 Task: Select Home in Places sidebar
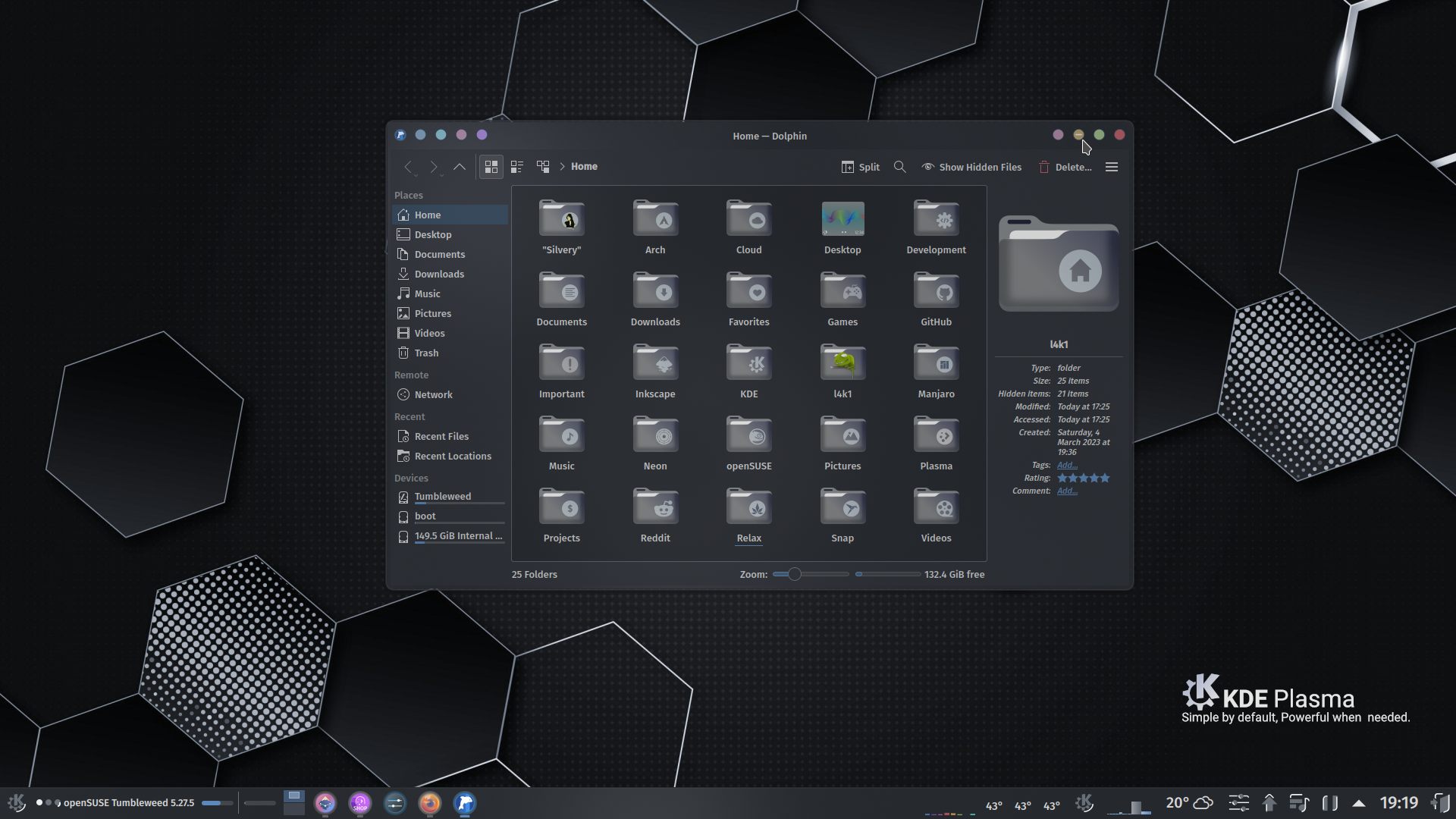point(450,215)
